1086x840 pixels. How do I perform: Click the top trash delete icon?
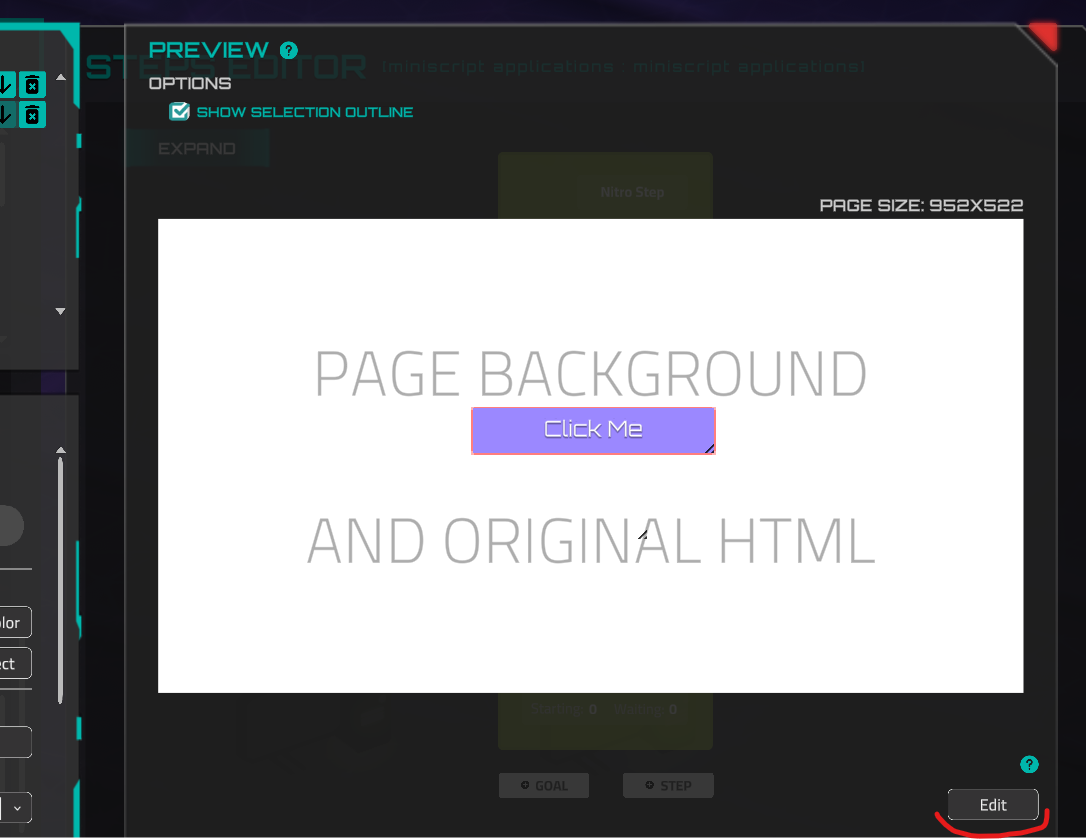tap(33, 85)
